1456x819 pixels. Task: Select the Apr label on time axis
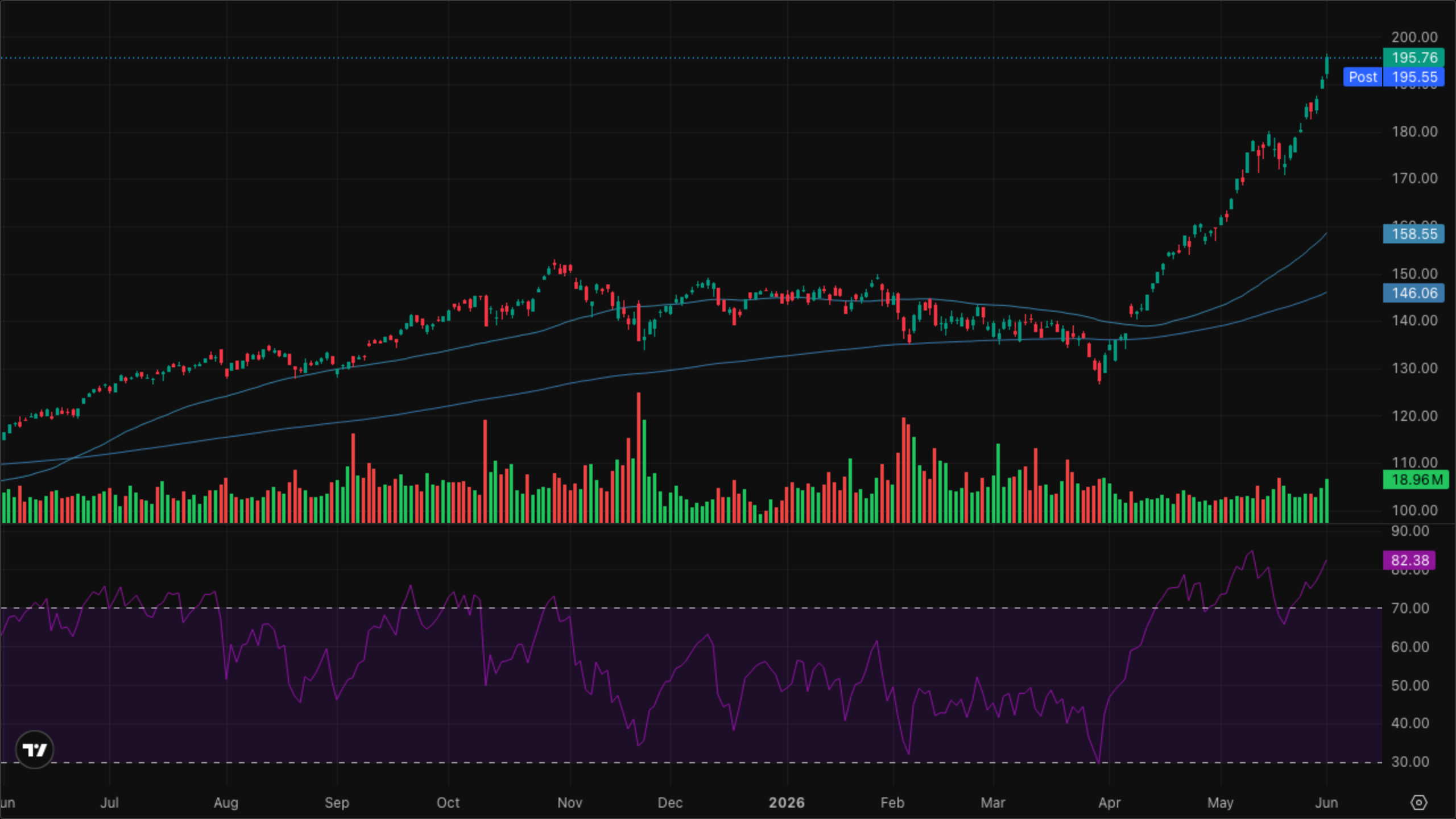[1109, 803]
